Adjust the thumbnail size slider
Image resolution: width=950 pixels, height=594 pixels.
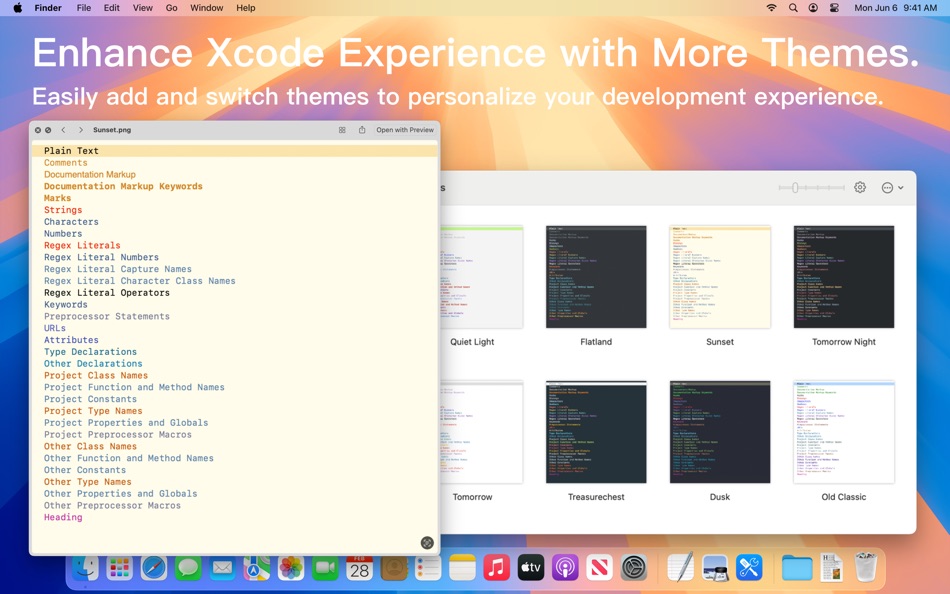pyautogui.click(x=811, y=188)
